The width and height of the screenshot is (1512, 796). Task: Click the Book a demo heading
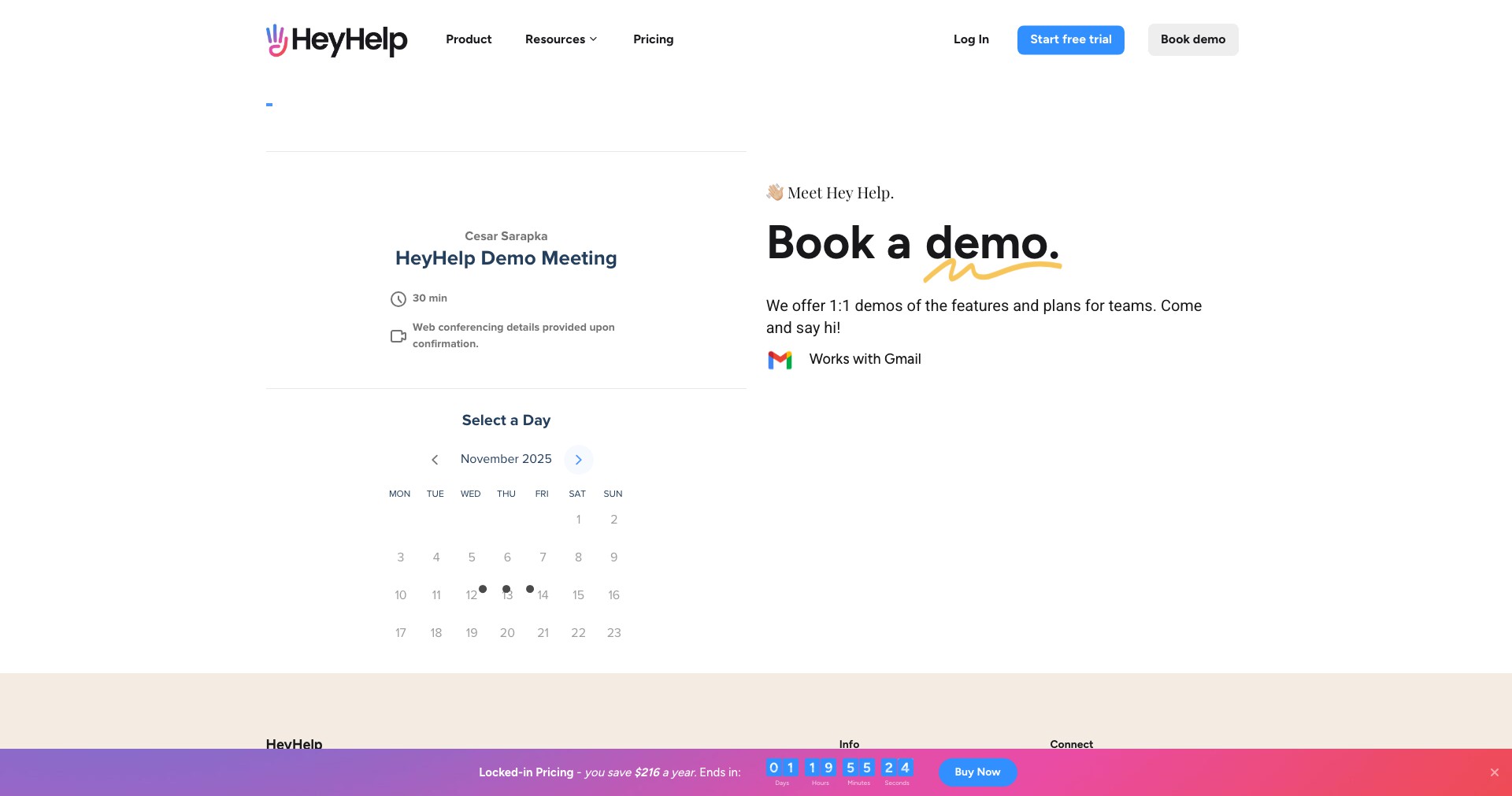(x=913, y=243)
